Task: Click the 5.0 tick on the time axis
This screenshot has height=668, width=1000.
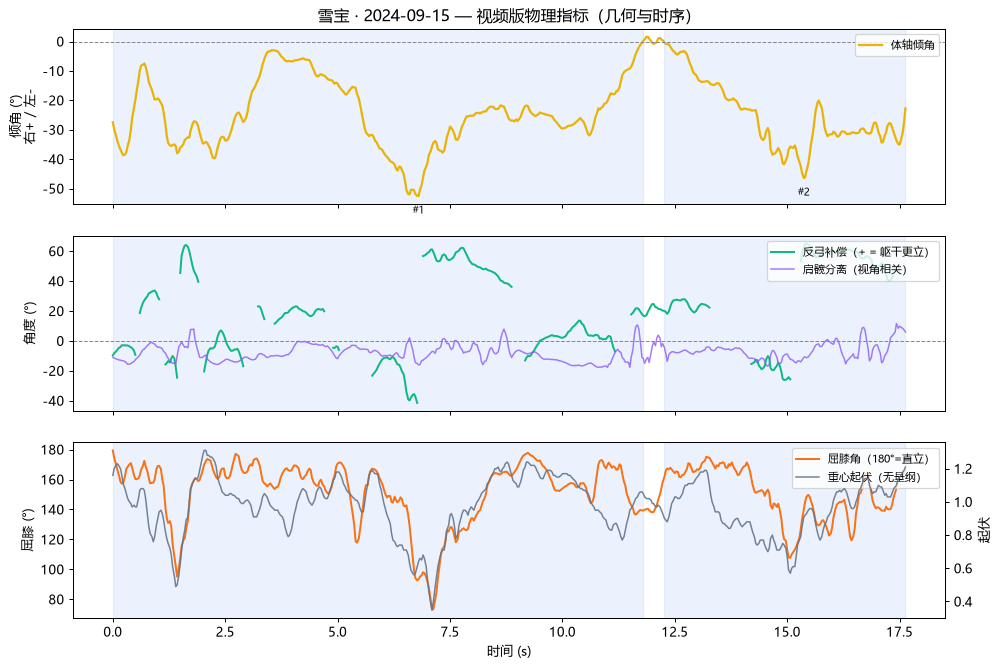Action: click(338, 632)
